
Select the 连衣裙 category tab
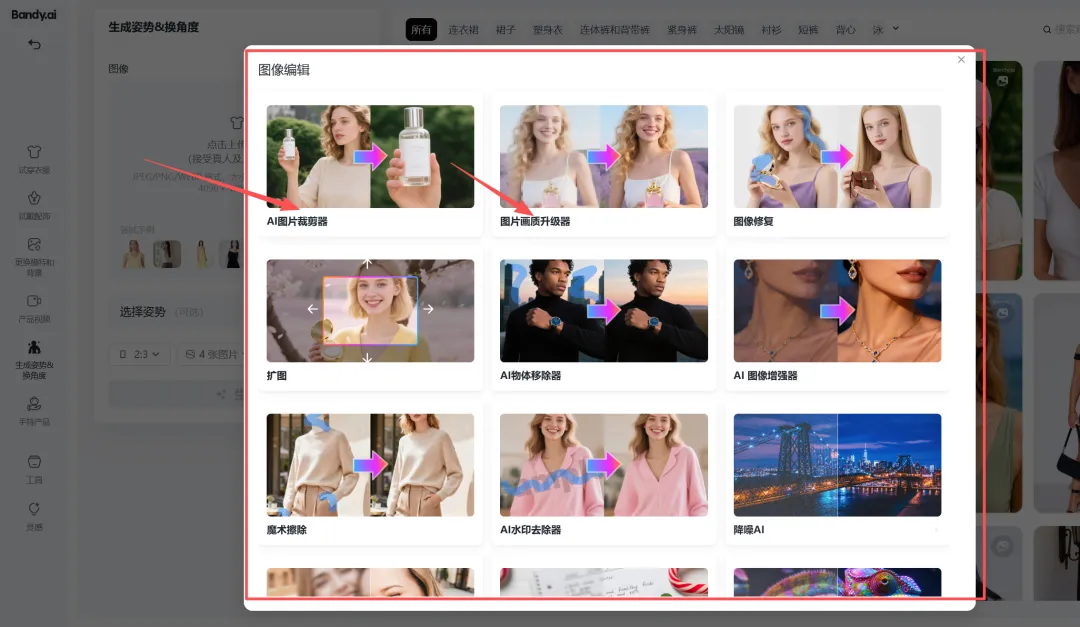[463, 30]
